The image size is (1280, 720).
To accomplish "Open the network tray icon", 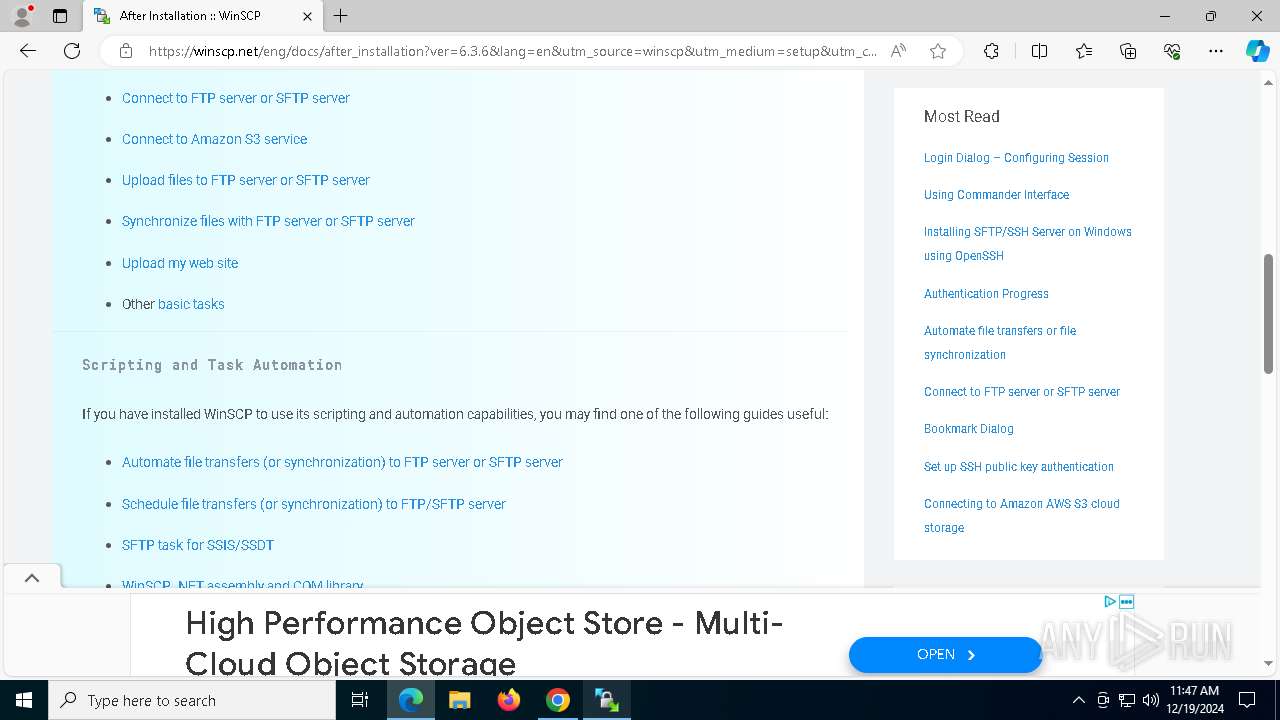I will point(1127,700).
